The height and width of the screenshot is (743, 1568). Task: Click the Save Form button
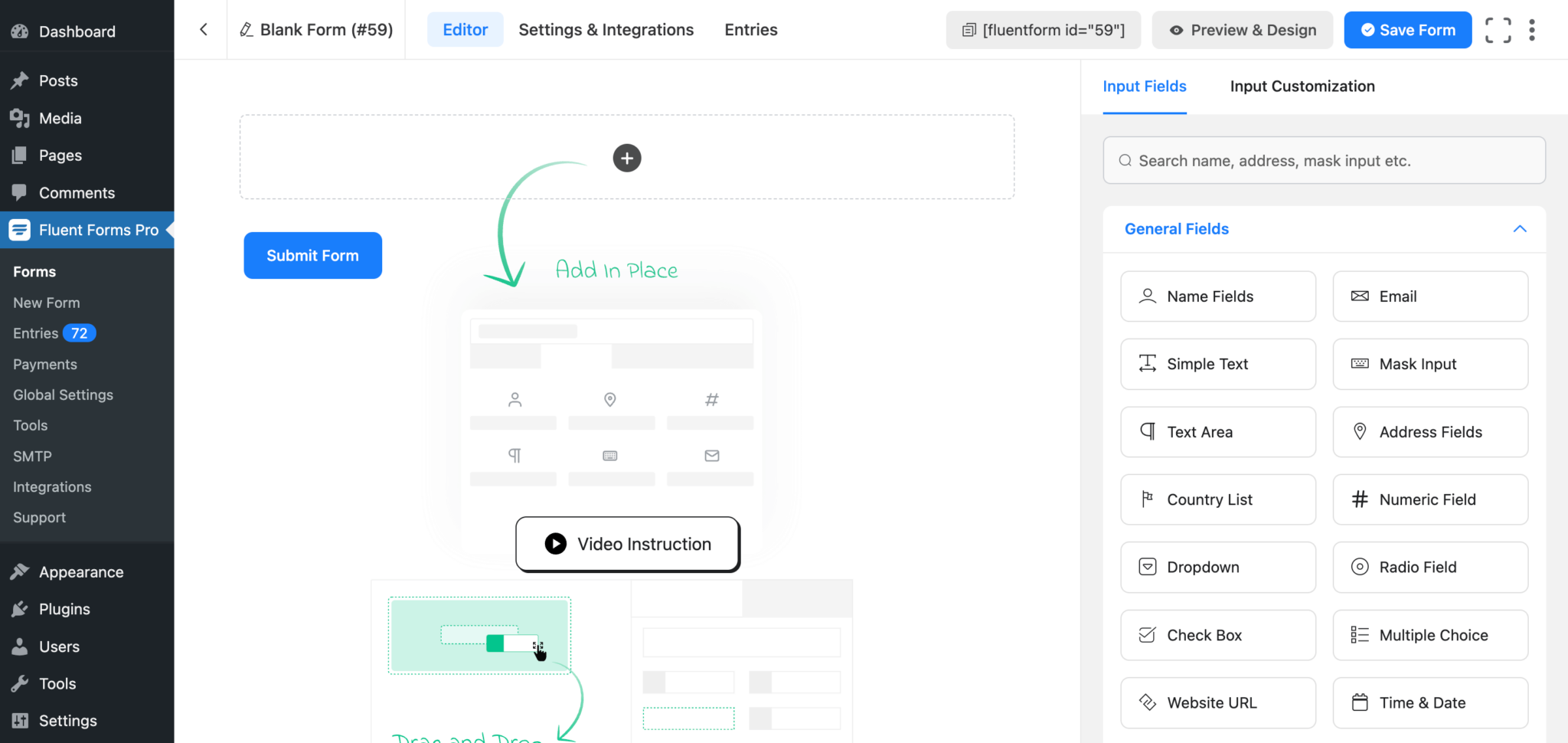pos(1407,29)
